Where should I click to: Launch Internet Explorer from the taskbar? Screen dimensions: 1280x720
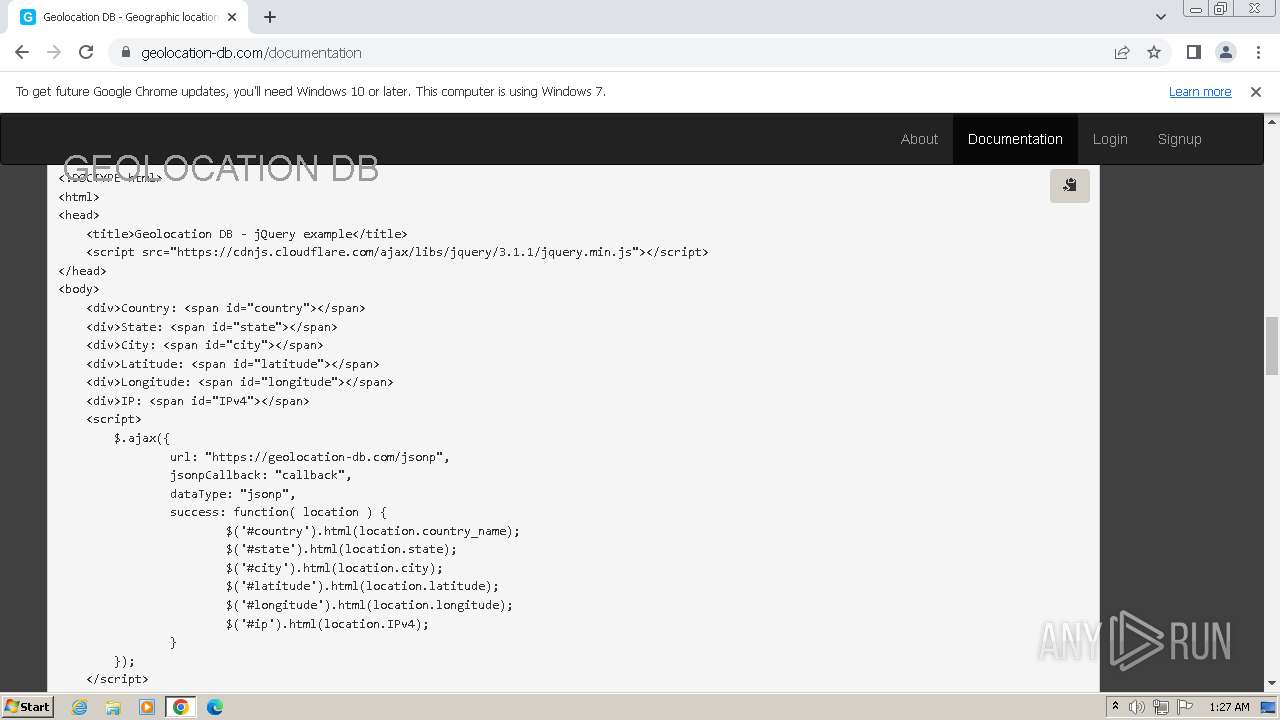tap(80, 707)
